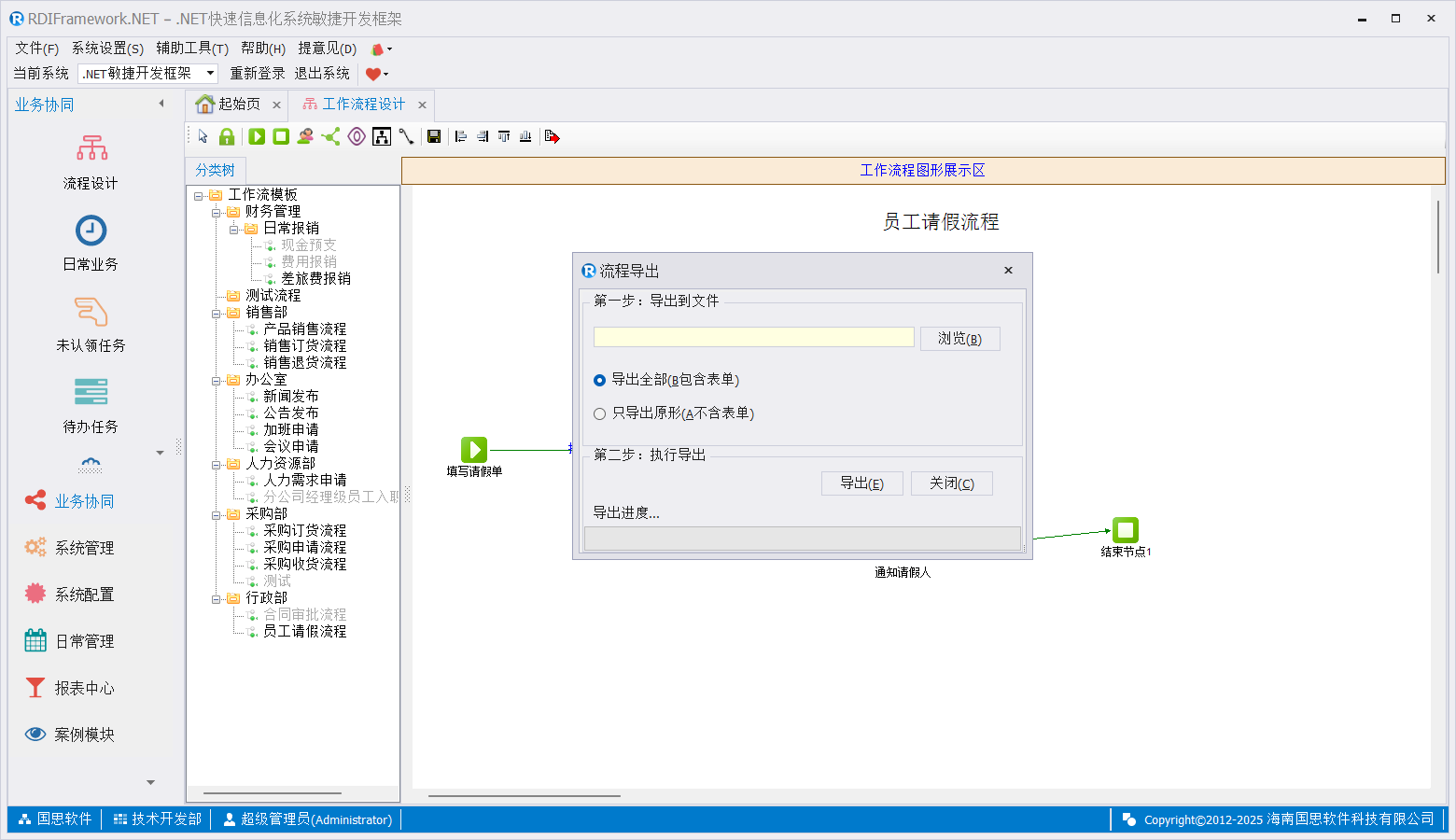Screen dimensions: 1456x840
Task: Select the green end node tool
Action: point(281,137)
